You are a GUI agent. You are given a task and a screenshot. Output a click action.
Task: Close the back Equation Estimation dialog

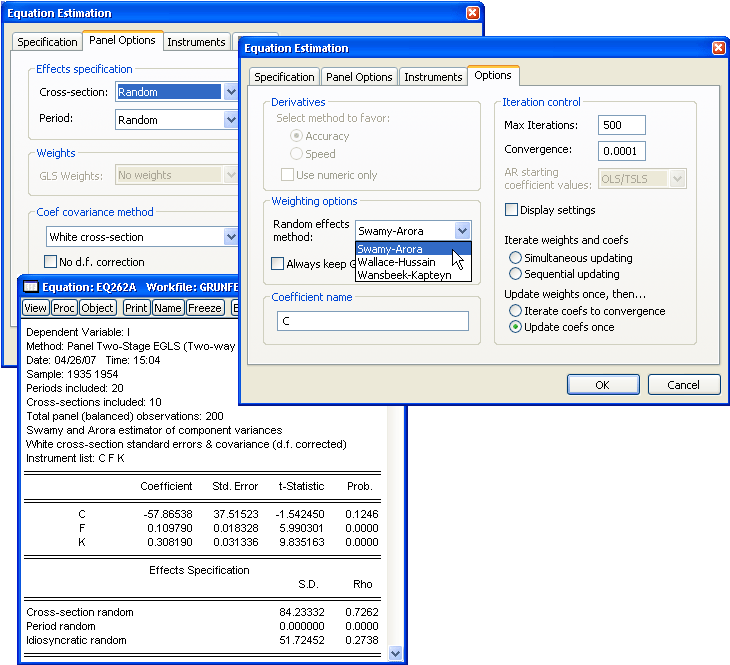473,13
